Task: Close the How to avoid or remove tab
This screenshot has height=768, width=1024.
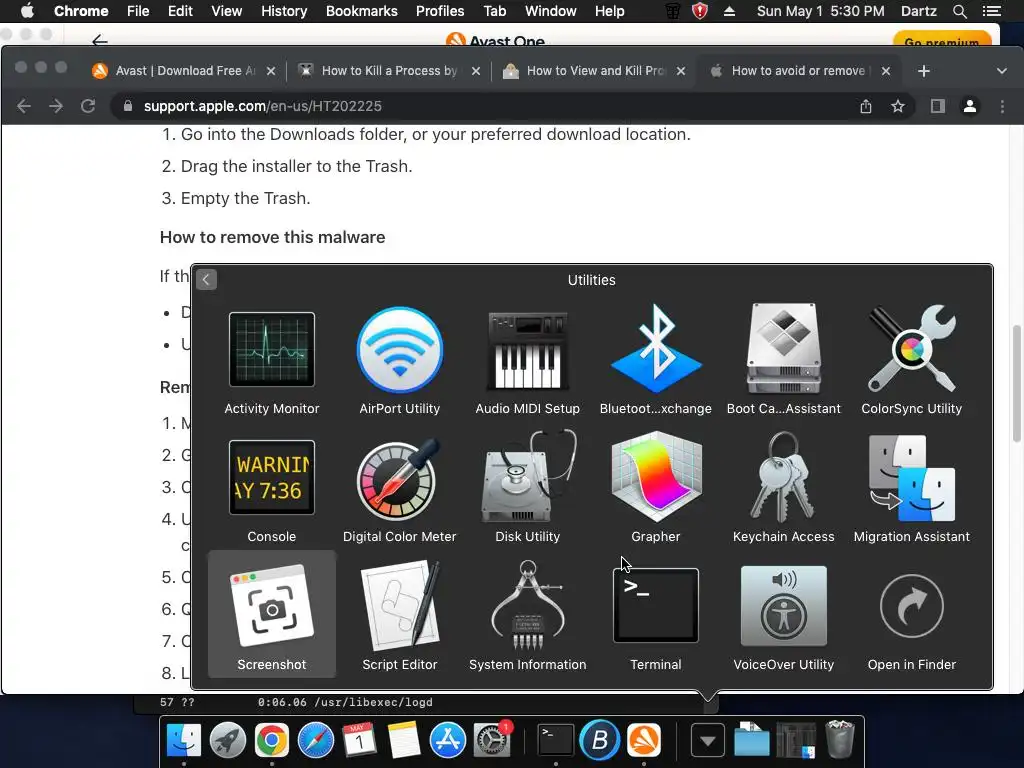Action: tap(886, 71)
